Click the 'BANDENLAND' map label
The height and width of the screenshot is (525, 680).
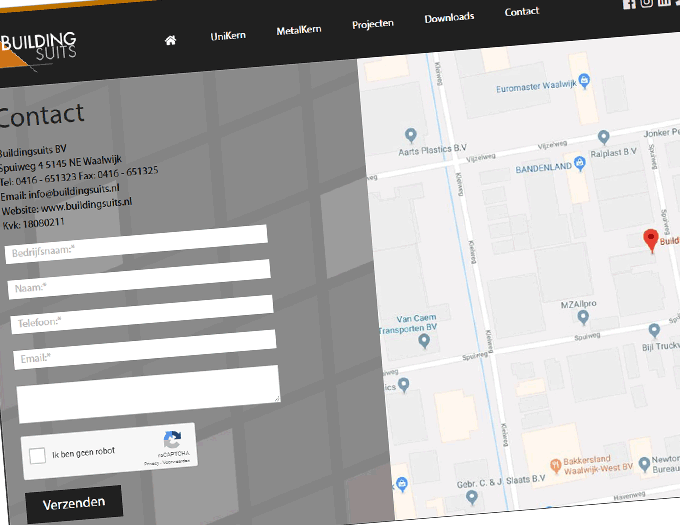tap(543, 168)
